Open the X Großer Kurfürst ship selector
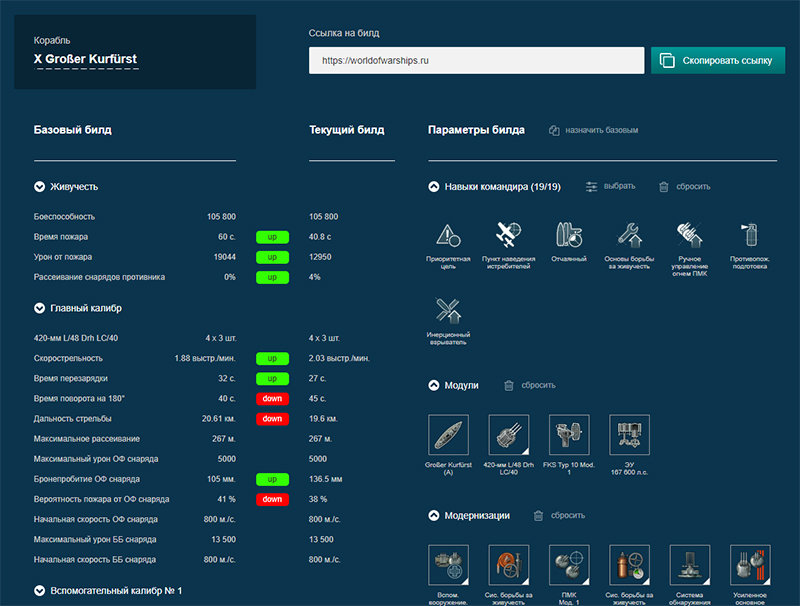The image size is (800, 606). [86, 59]
